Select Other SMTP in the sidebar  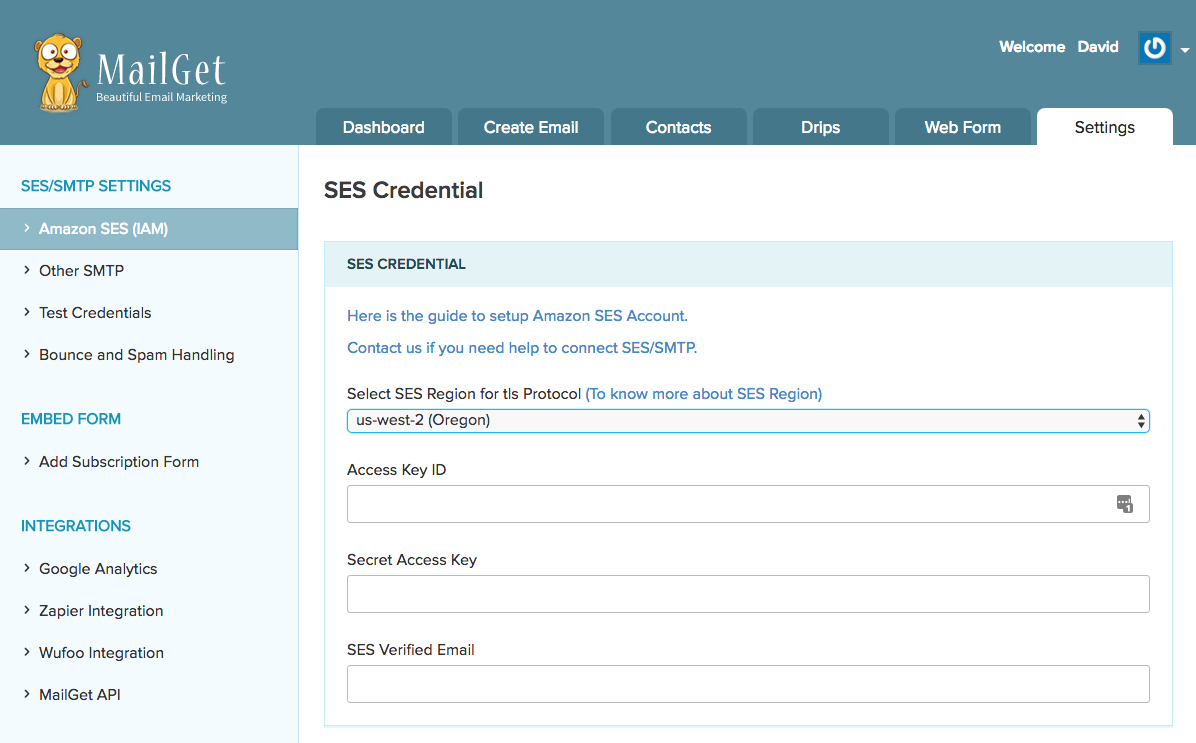click(81, 271)
